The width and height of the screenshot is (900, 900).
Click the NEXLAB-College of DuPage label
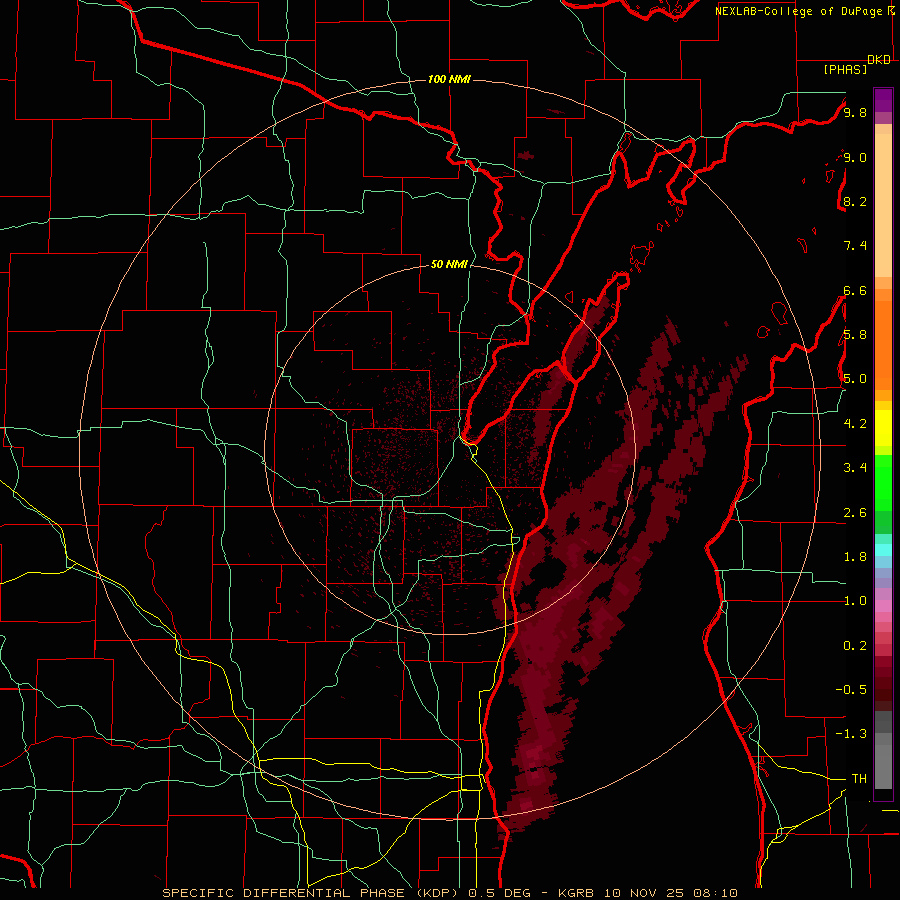click(x=799, y=11)
